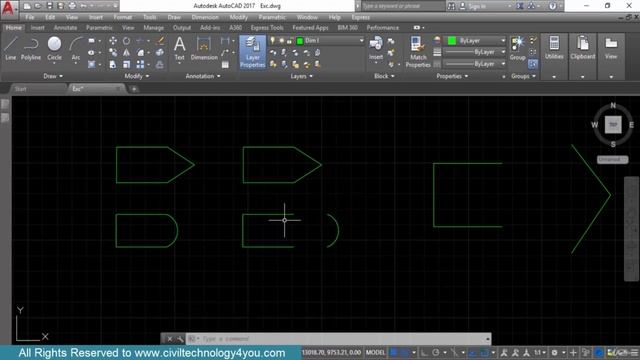Toggle polar tracking in status bar
Viewport: 640px width, 360px height.
[x=436, y=353]
